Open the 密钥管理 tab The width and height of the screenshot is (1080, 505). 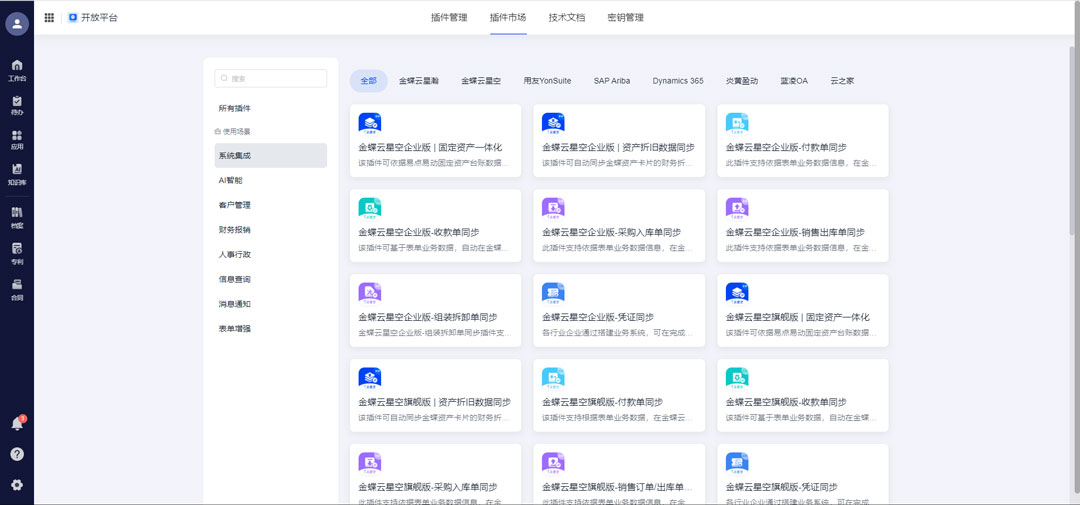[x=626, y=17]
